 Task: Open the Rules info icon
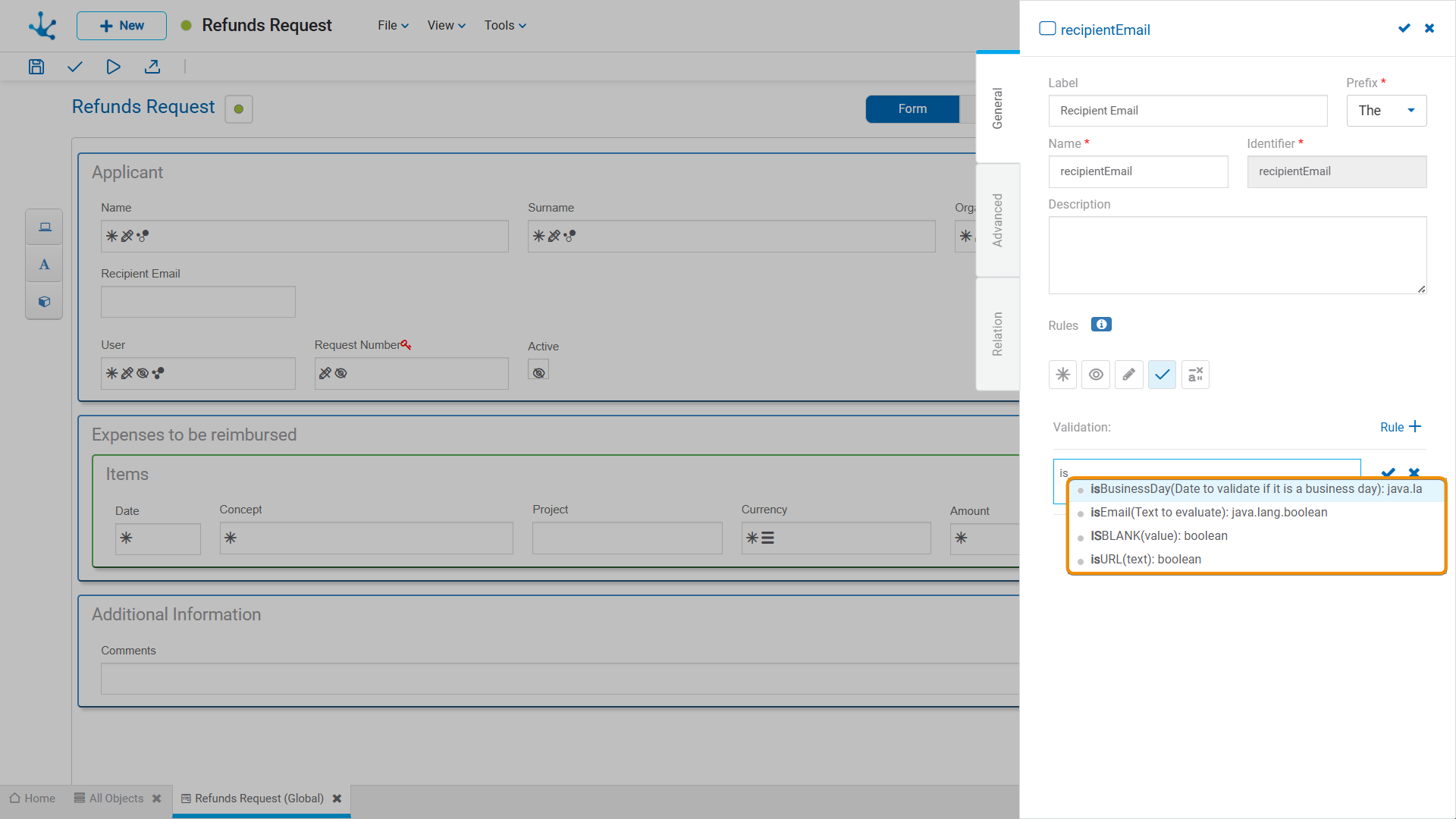coord(1101,325)
